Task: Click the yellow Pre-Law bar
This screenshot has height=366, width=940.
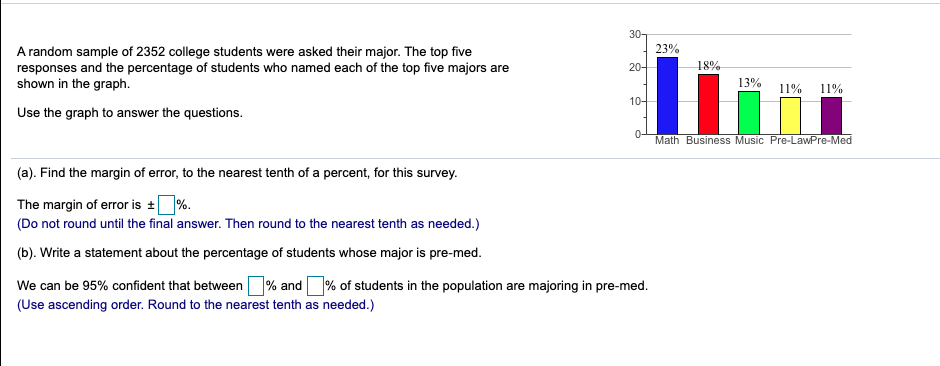Action: coord(790,116)
